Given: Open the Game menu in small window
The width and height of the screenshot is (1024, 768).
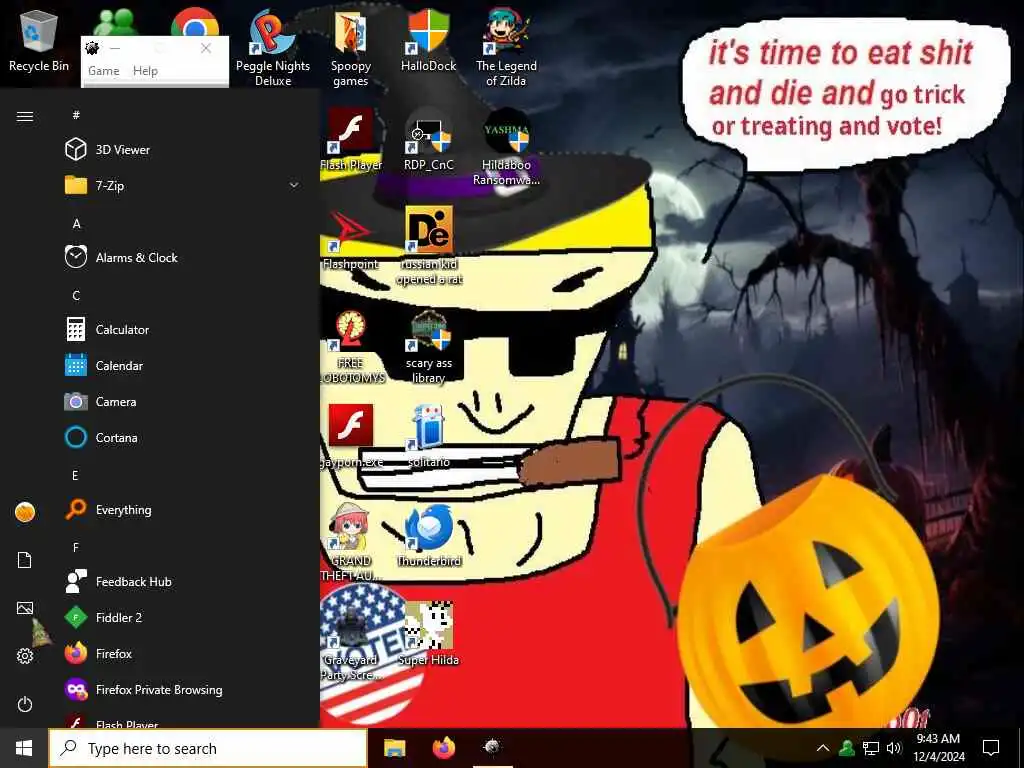Looking at the screenshot, I should (104, 71).
